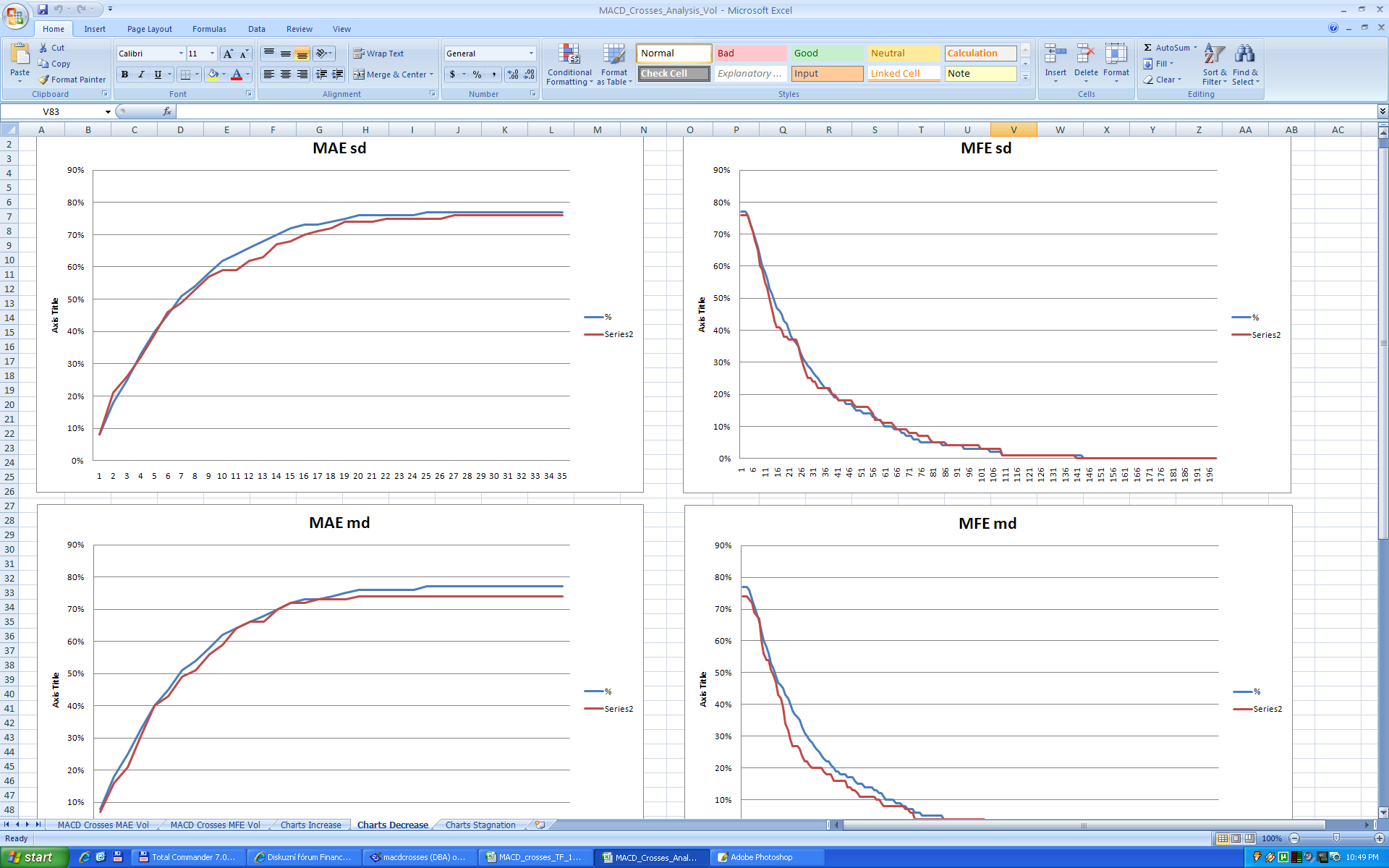The image size is (1389, 868).
Task: Click the Find & Select binoculars icon
Action: click(x=1245, y=55)
